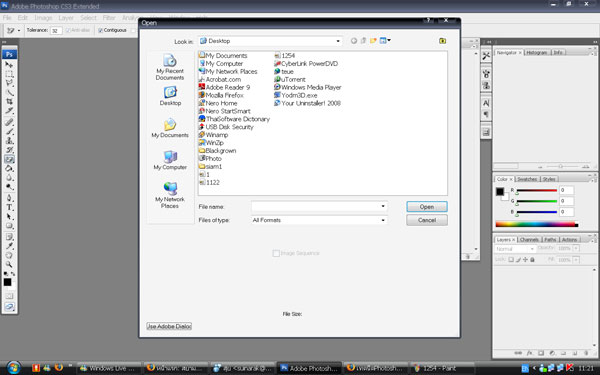Click the delete layer trash icon
The image size is (600, 375).
coord(586,353)
